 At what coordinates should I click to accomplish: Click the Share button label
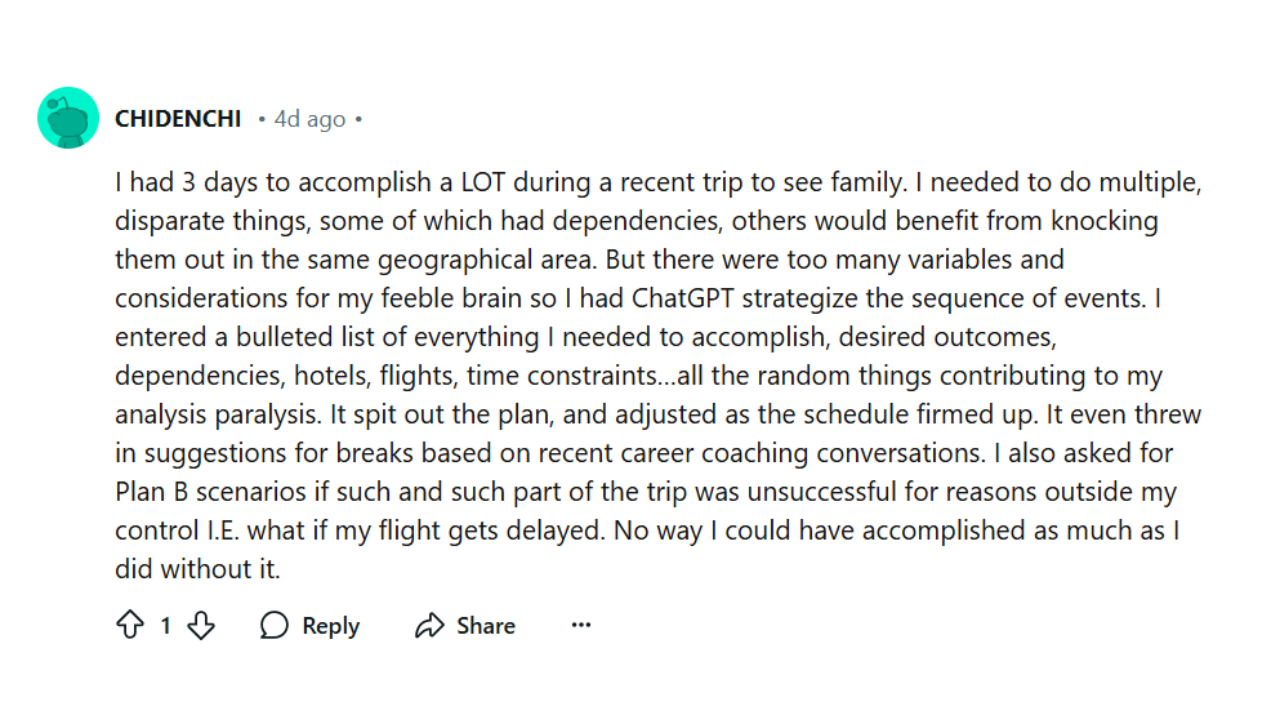point(486,626)
